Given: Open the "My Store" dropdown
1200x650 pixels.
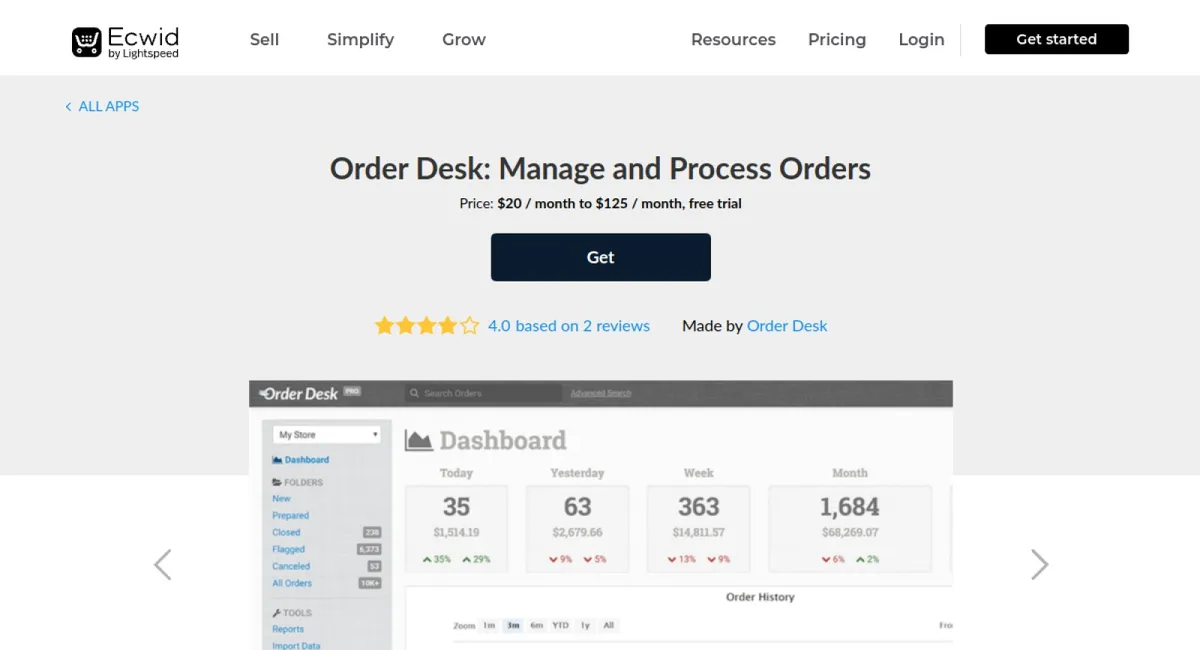Looking at the screenshot, I should coord(325,434).
